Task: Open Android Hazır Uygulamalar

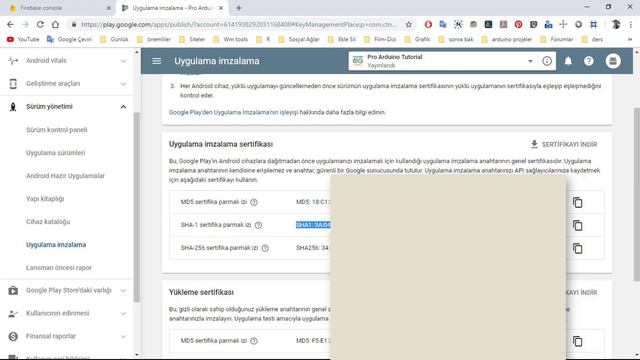Action: pyautogui.click(x=65, y=176)
